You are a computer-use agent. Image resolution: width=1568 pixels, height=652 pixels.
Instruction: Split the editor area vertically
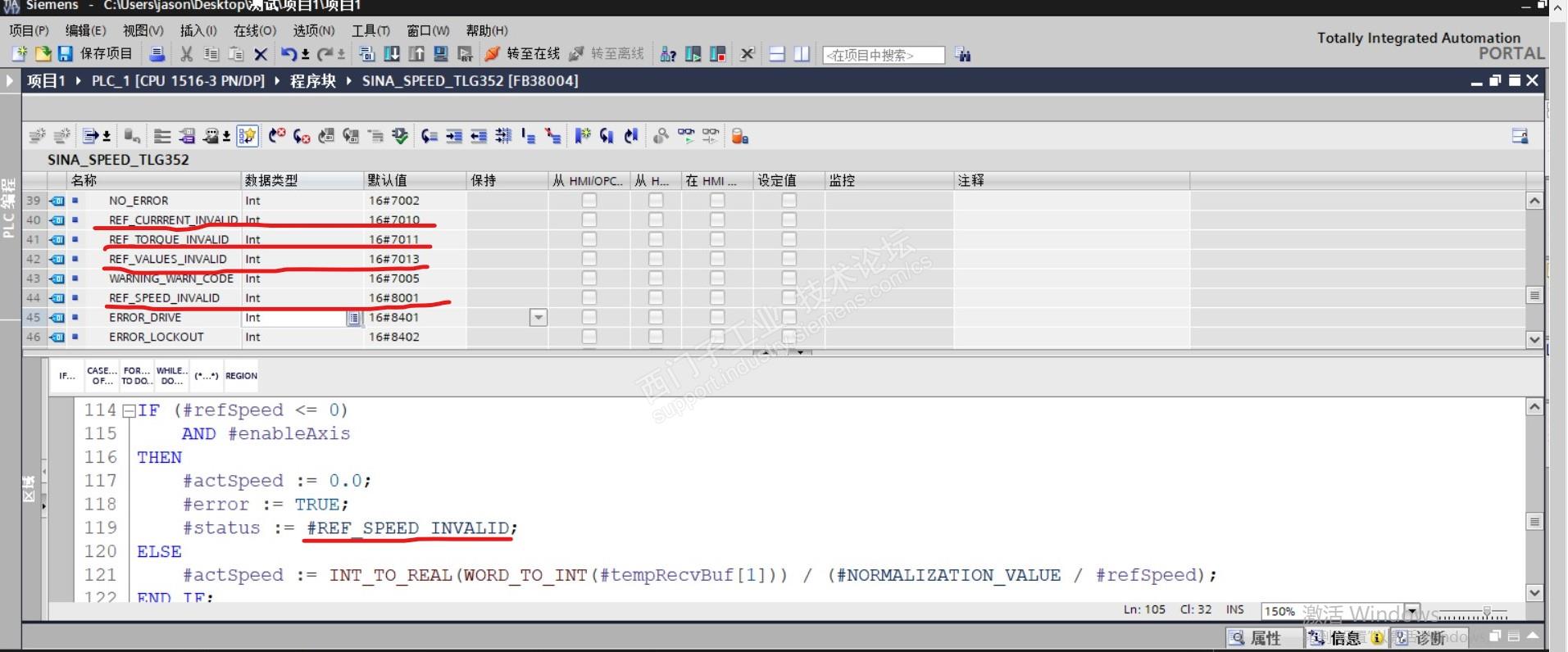pyautogui.click(x=802, y=54)
